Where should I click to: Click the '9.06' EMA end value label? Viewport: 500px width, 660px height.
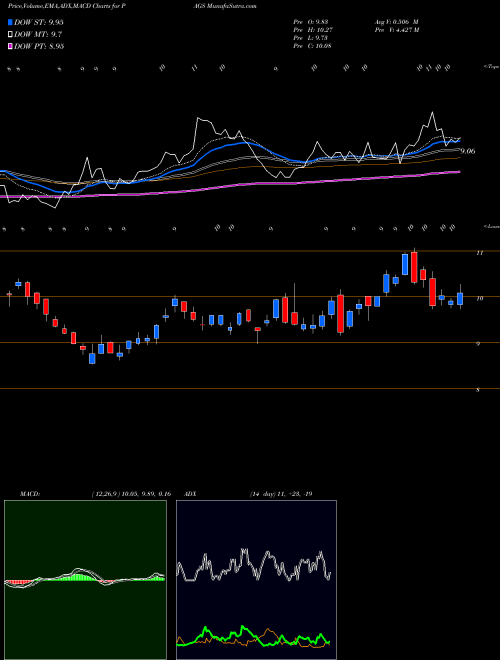coord(468,151)
